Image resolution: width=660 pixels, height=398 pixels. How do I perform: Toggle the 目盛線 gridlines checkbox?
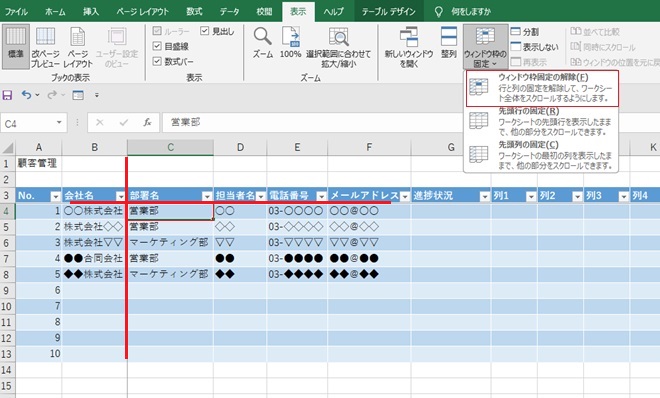click(157, 46)
